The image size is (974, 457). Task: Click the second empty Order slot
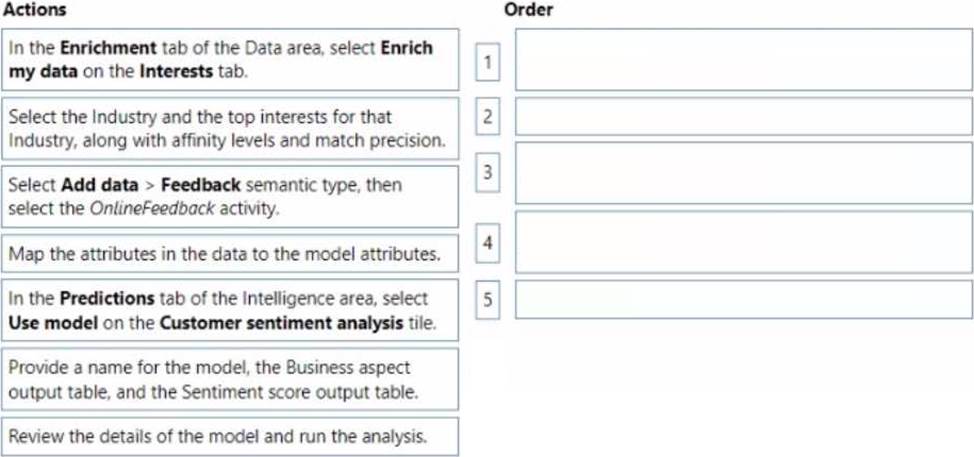click(x=744, y=116)
